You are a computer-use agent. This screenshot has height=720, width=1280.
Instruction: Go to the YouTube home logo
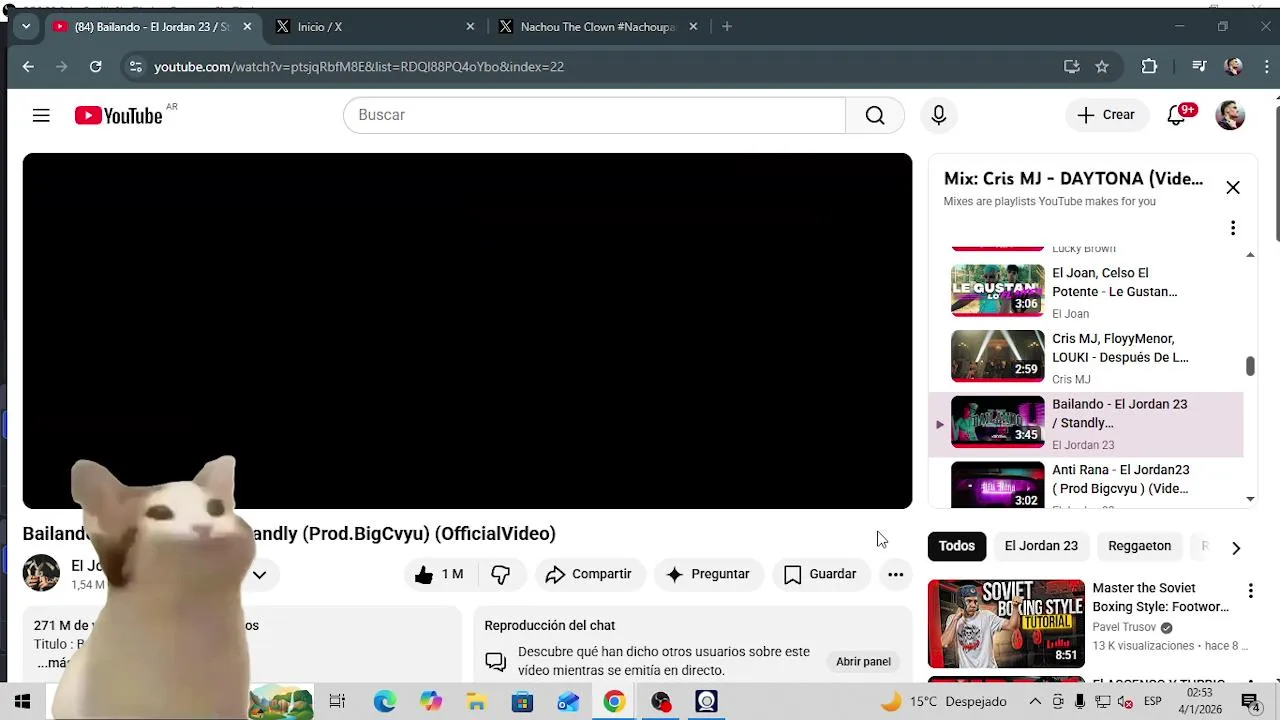tap(118, 116)
